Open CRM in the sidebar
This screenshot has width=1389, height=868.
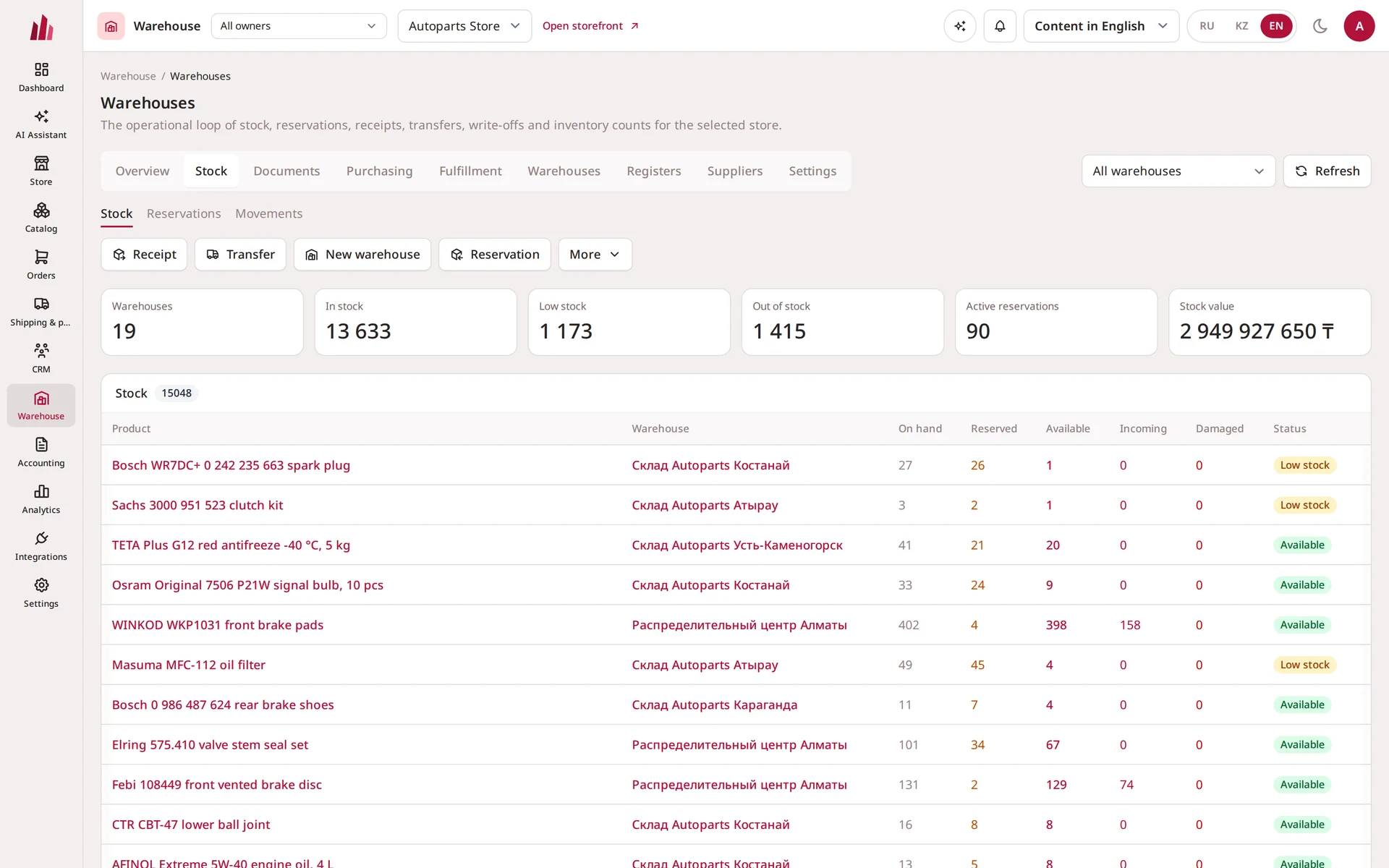[x=41, y=359]
